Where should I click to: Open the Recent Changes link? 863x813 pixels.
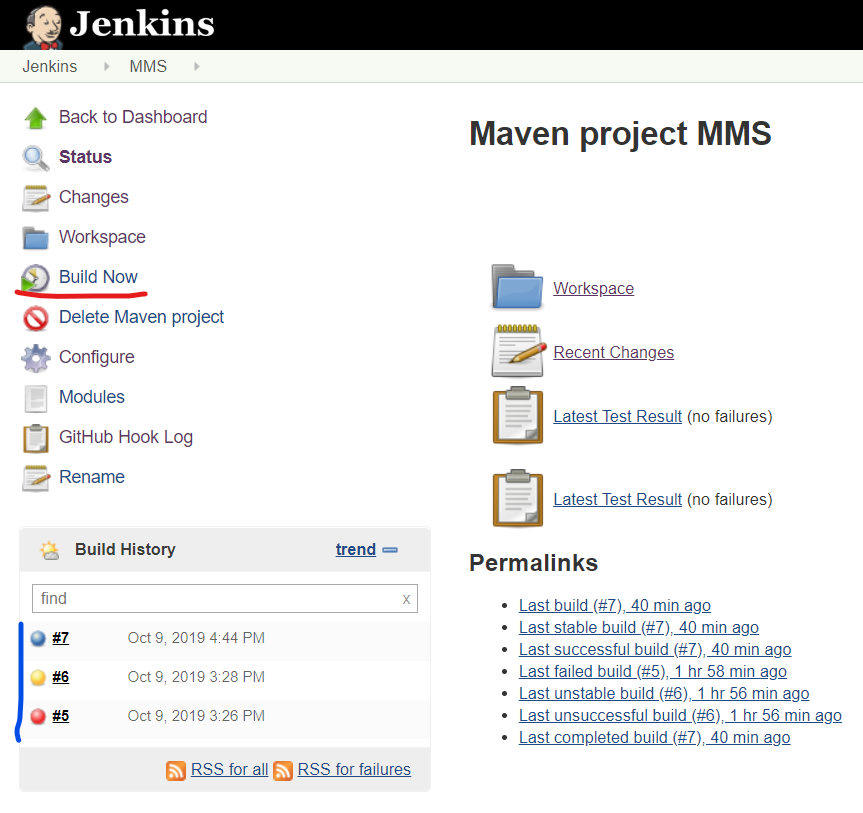pos(614,352)
